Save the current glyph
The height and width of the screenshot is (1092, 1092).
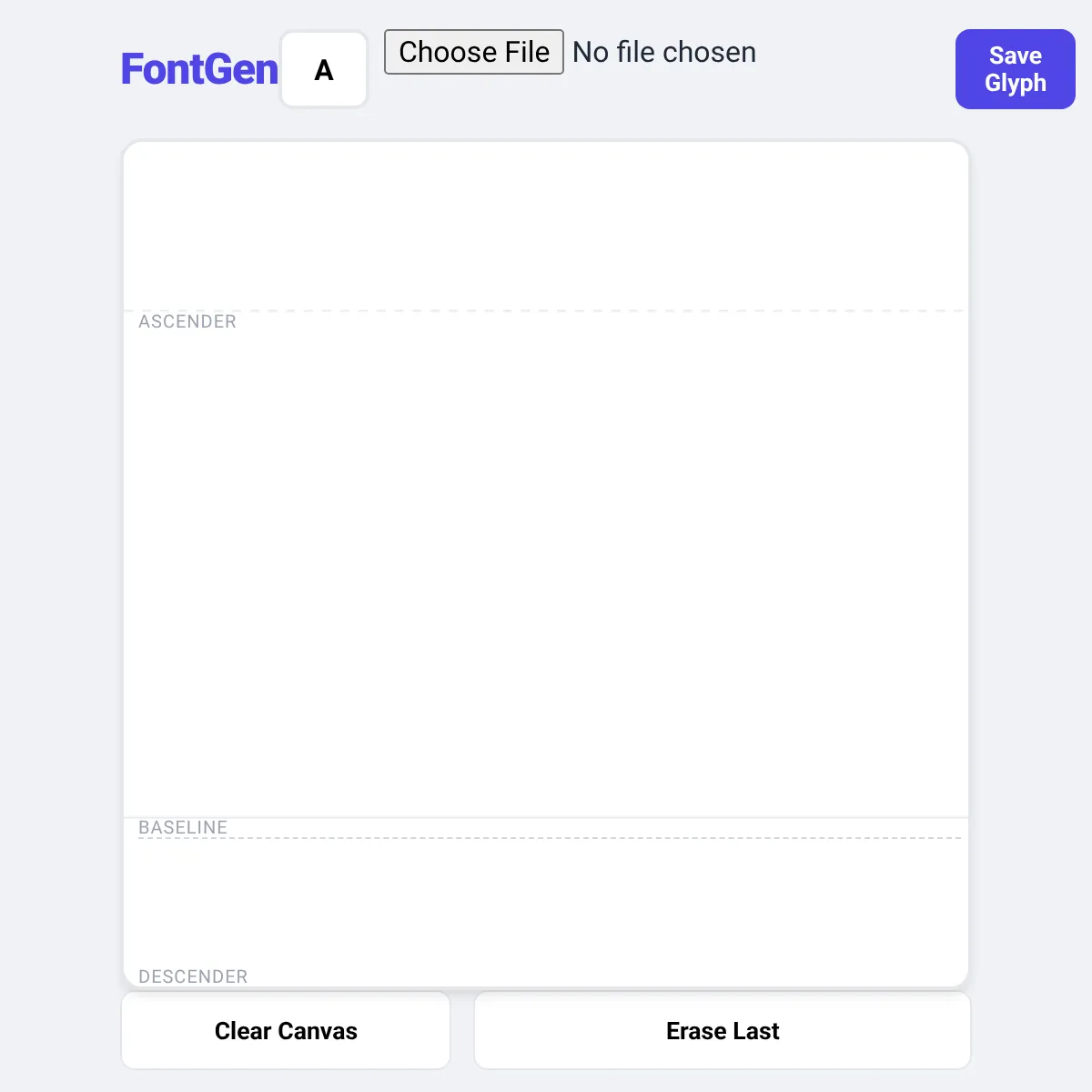click(x=1016, y=69)
